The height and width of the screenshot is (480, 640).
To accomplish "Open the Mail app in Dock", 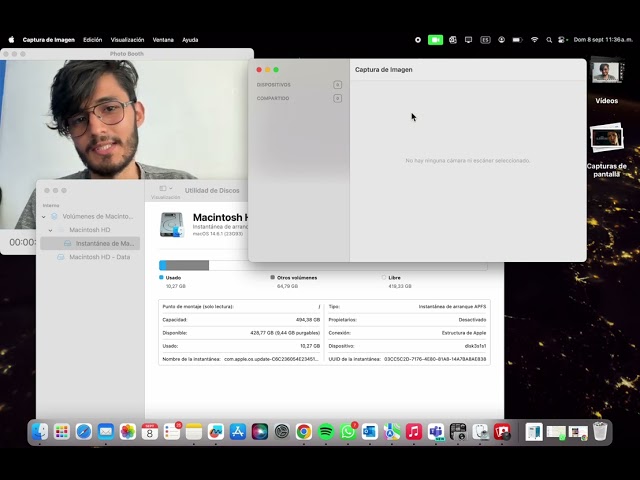I will [x=106, y=432].
